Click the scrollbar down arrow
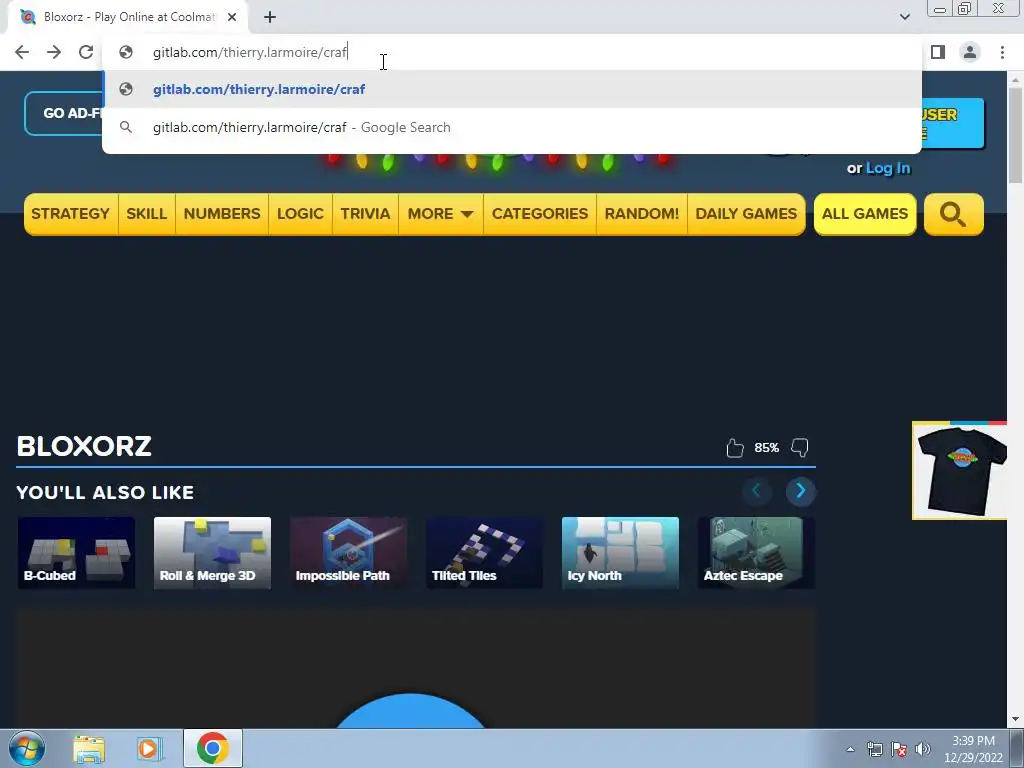The width and height of the screenshot is (1024, 768). click(1016, 720)
